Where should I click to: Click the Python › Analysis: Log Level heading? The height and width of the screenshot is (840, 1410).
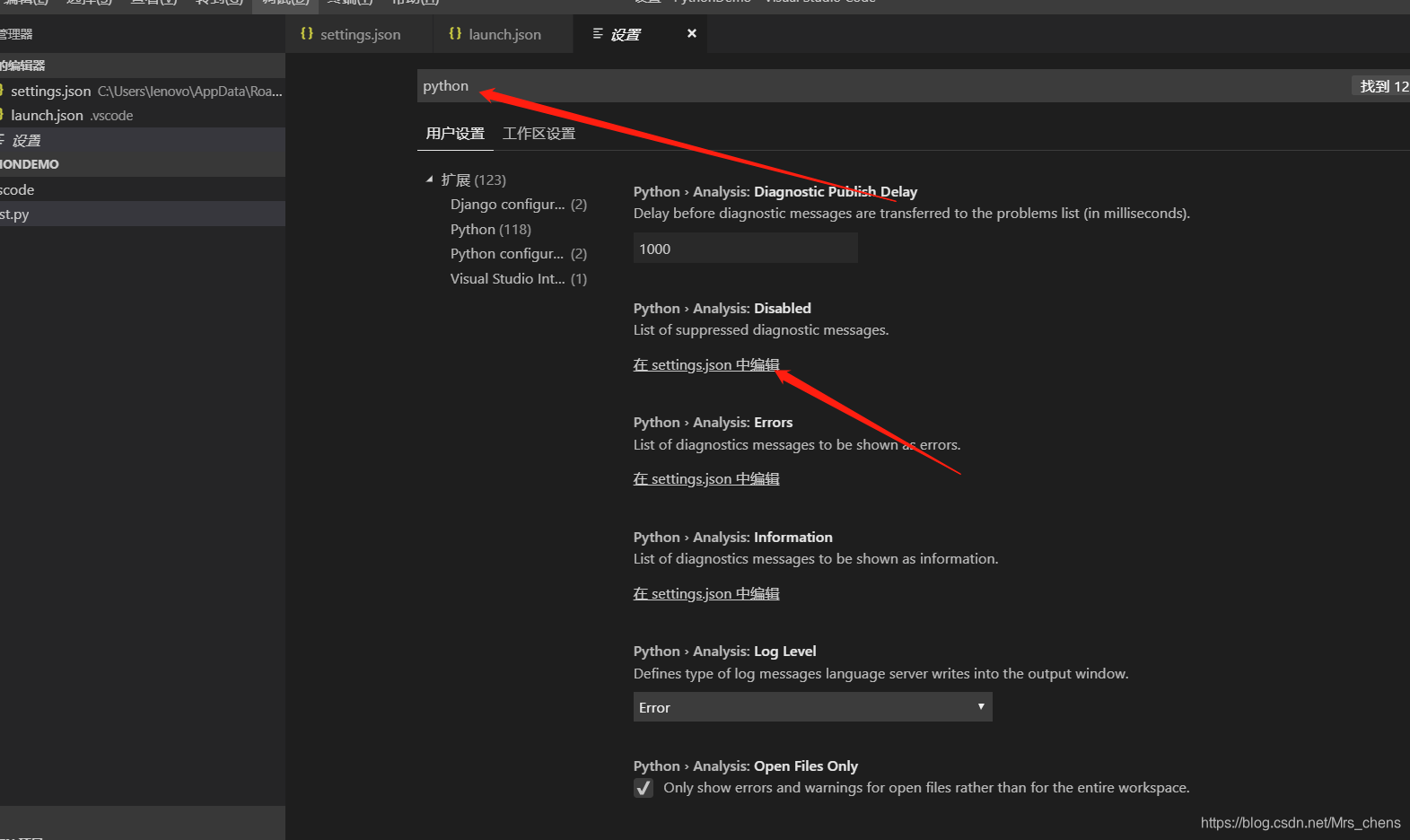725,652
